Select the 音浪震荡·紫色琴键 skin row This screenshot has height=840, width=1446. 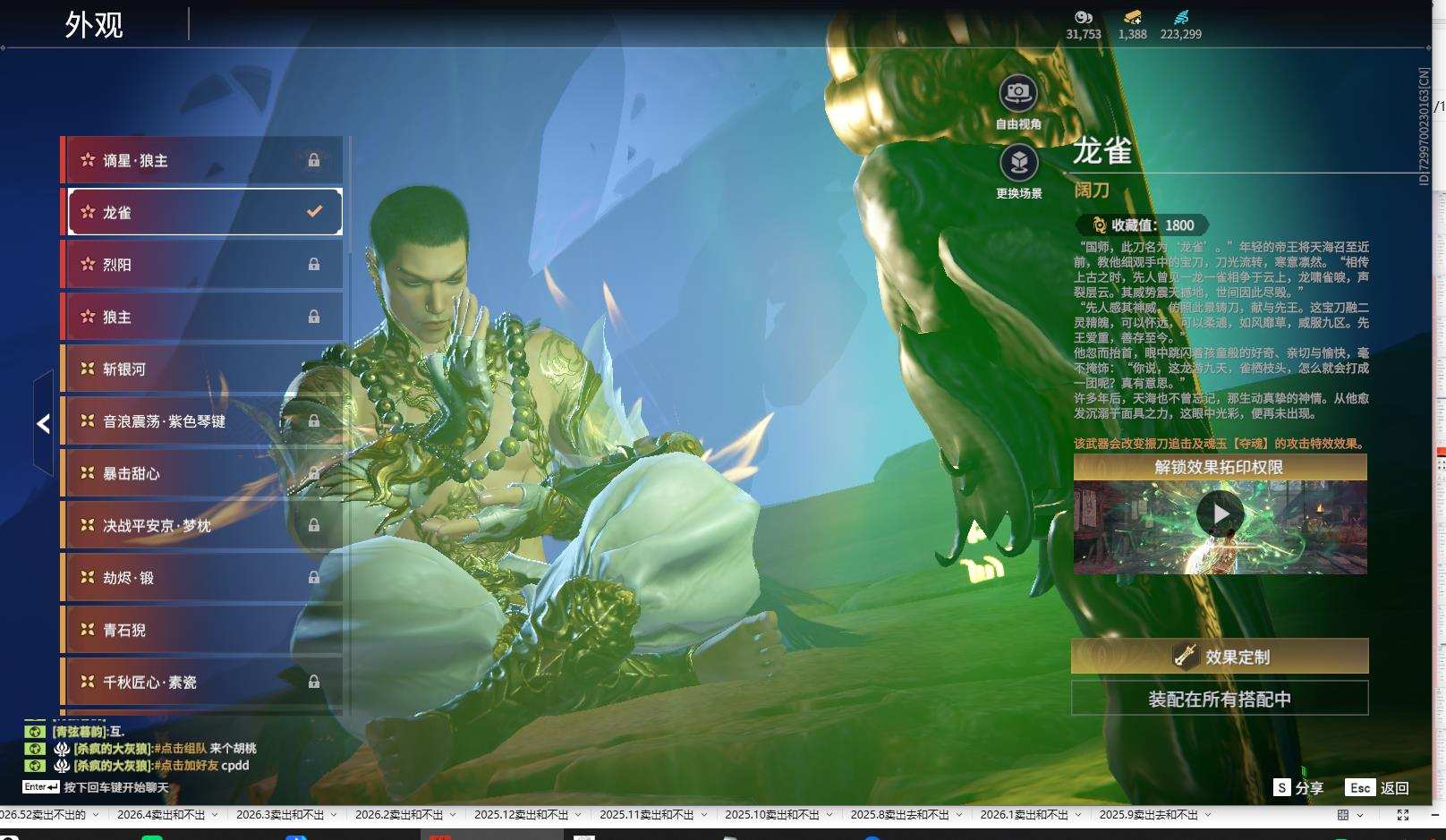(x=201, y=420)
